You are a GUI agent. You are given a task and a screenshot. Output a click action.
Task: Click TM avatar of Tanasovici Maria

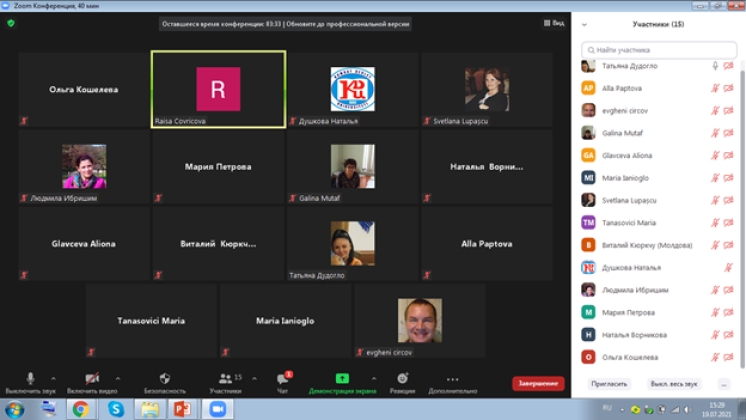(589, 222)
